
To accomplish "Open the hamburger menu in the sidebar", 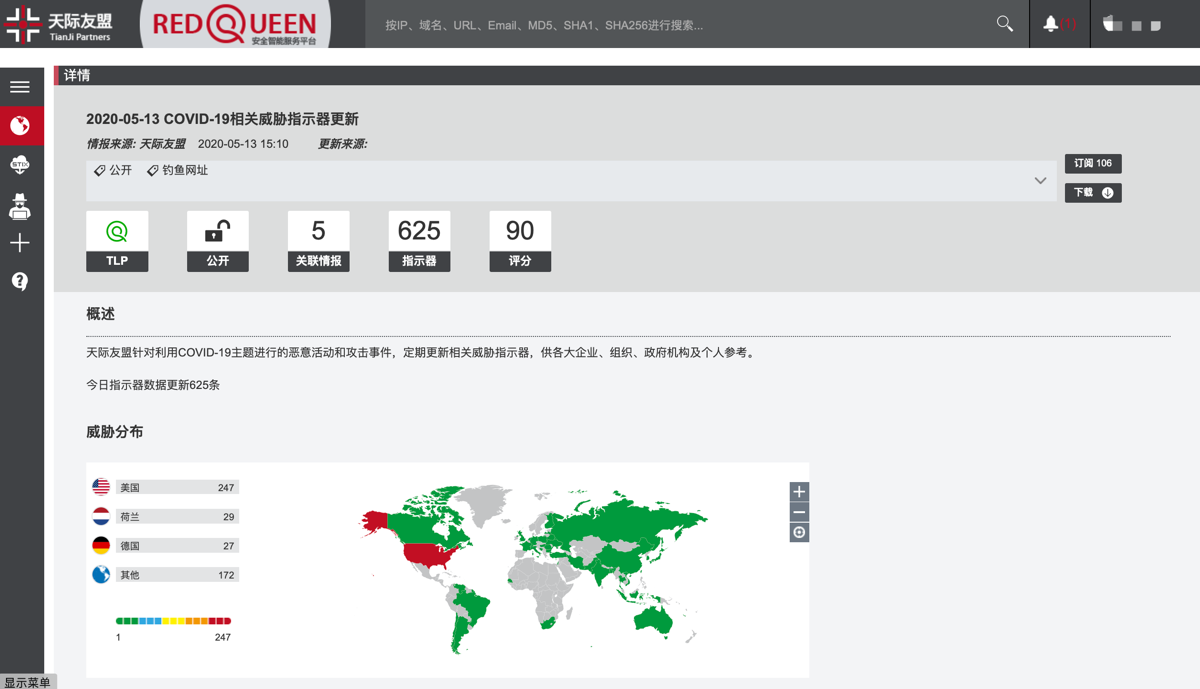I will click(x=20, y=87).
